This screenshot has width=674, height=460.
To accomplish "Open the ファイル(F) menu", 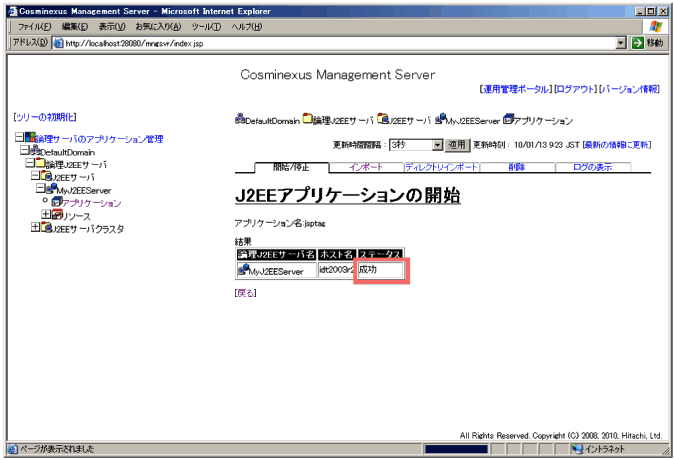I will pos(34,27).
